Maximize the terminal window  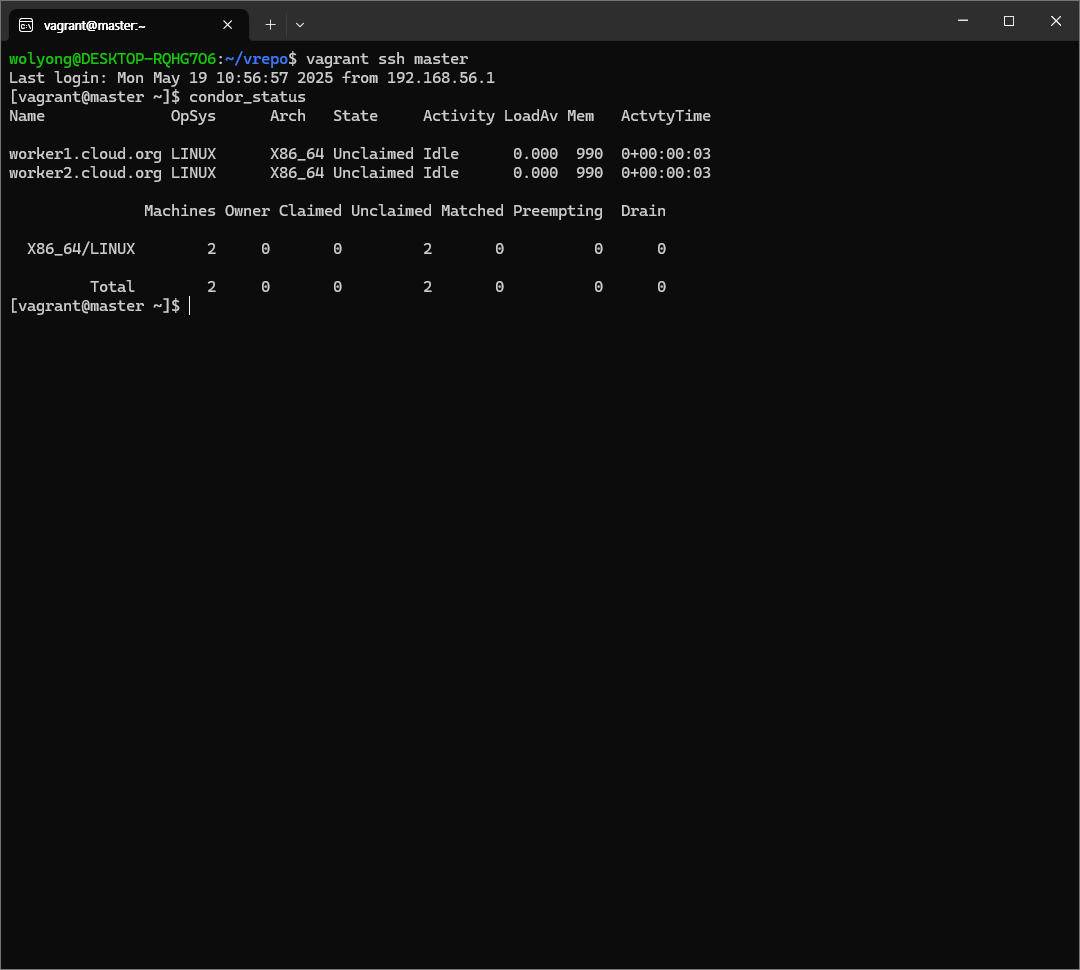tap(1009, 21)
